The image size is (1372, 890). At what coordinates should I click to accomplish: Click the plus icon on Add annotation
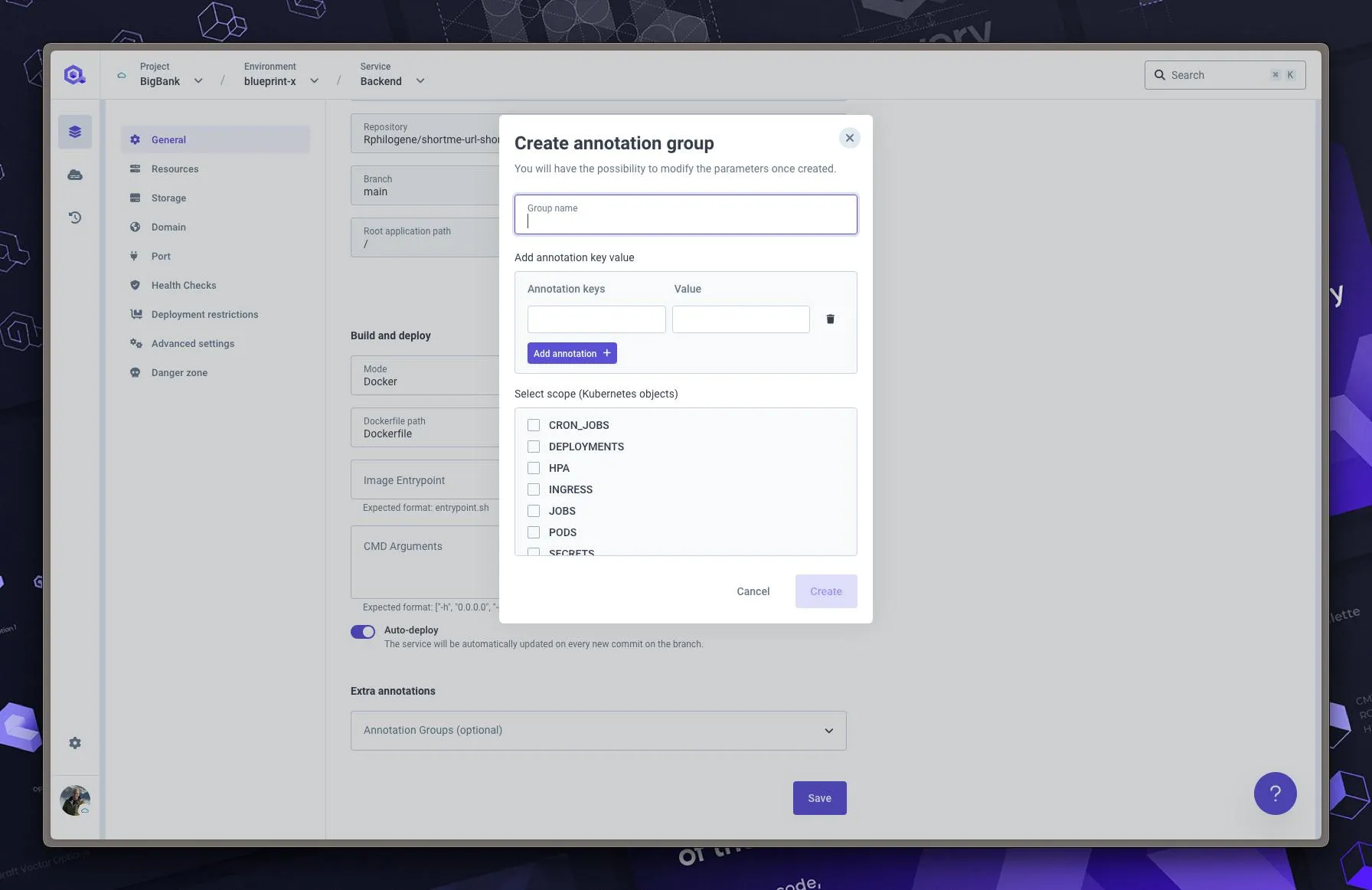tap(606, 353)
